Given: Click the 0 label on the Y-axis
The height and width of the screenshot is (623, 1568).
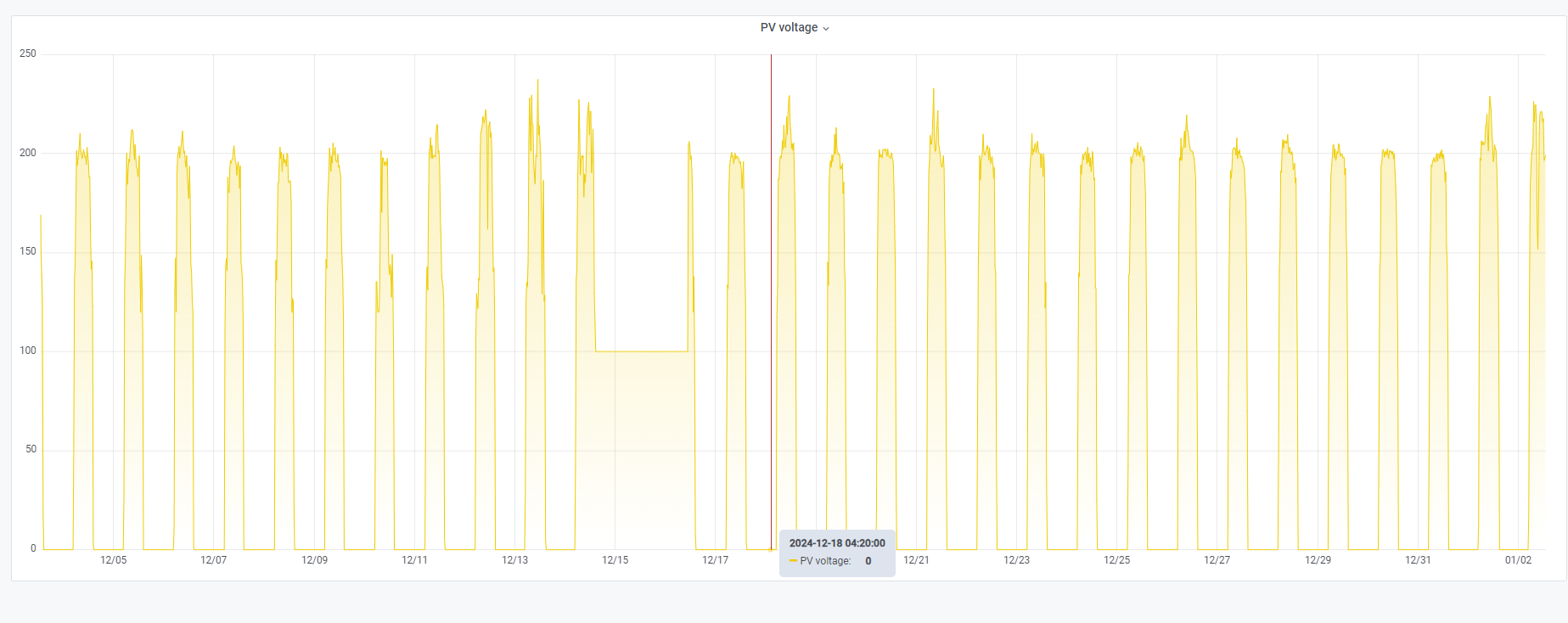Looking at the screenshot, I should (x=33, y=548).
